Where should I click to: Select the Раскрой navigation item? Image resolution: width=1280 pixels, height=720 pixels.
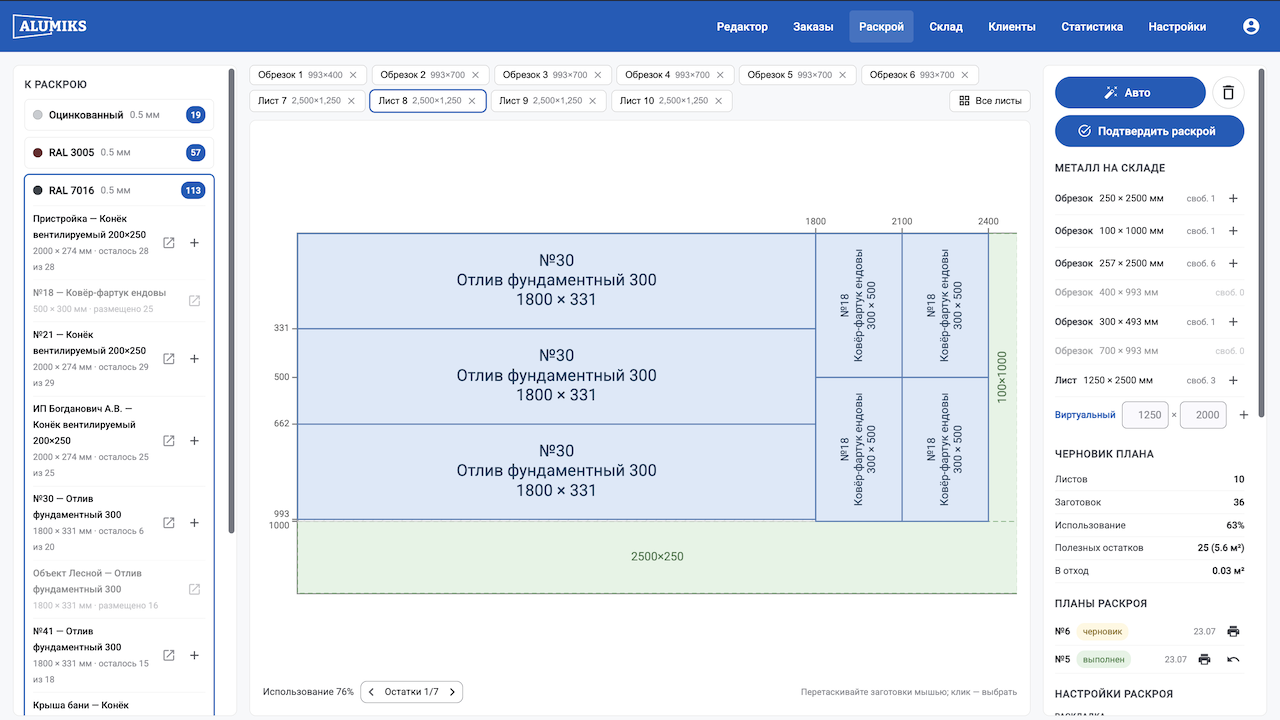[881, 27]
